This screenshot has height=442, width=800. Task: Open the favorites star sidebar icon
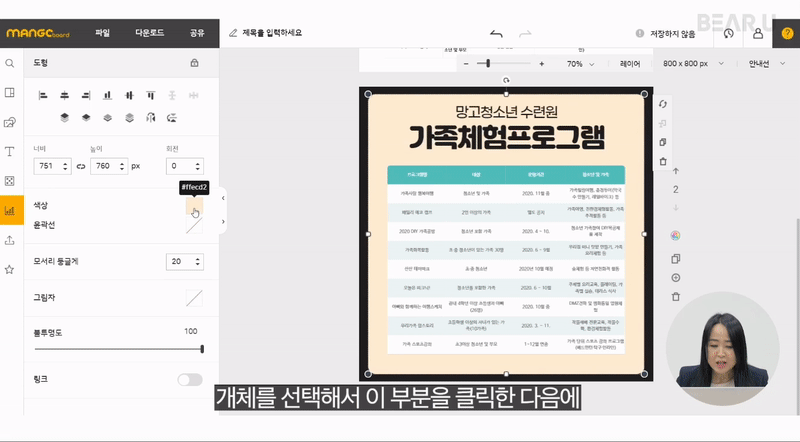click(10, 269)
